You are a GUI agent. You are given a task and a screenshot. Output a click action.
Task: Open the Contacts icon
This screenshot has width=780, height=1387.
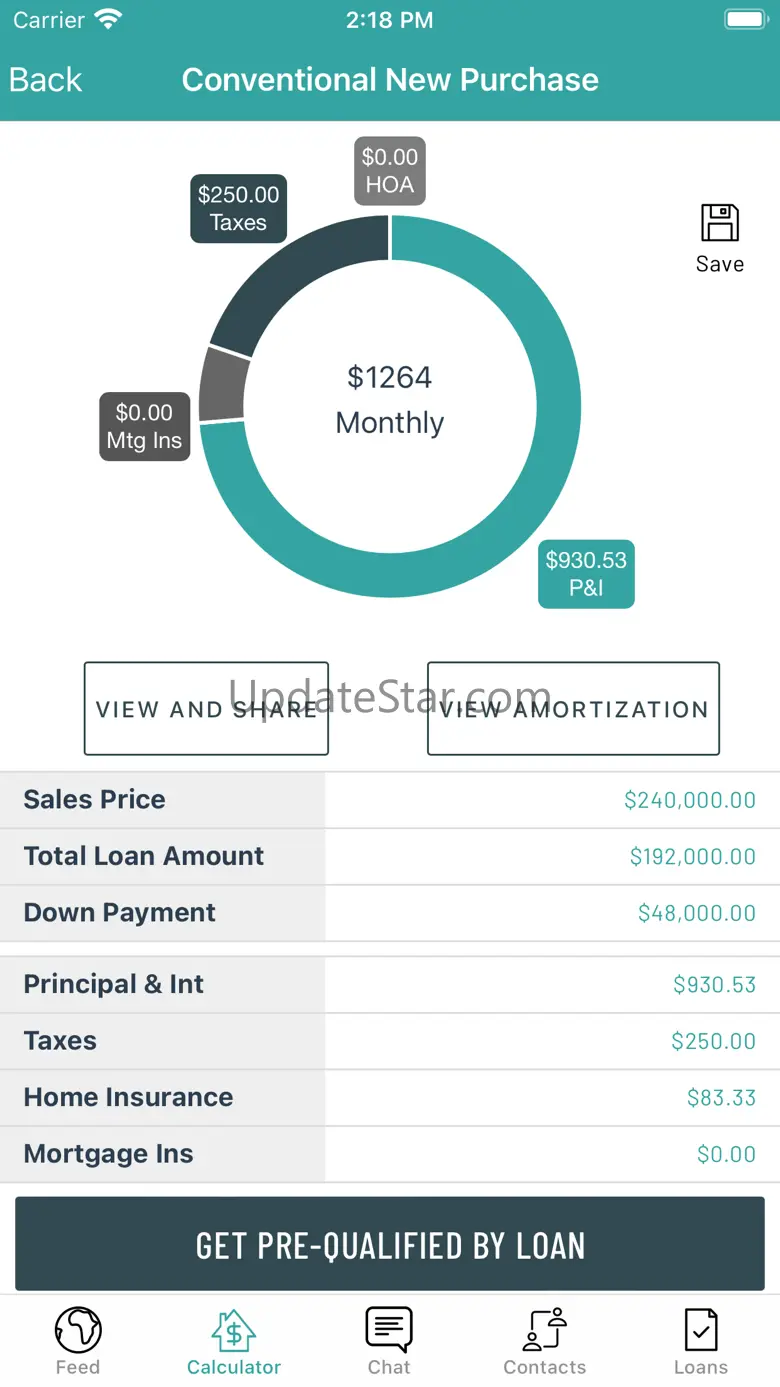545,1331
